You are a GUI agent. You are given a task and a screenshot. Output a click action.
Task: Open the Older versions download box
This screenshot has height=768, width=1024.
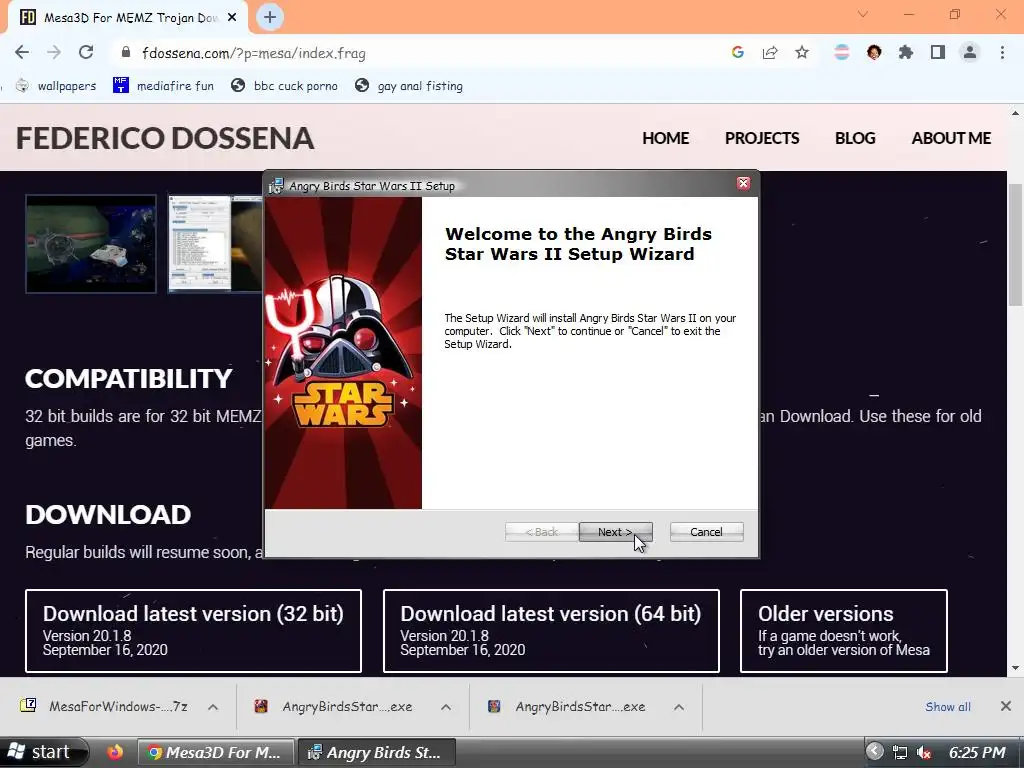[x=844, y=631]
